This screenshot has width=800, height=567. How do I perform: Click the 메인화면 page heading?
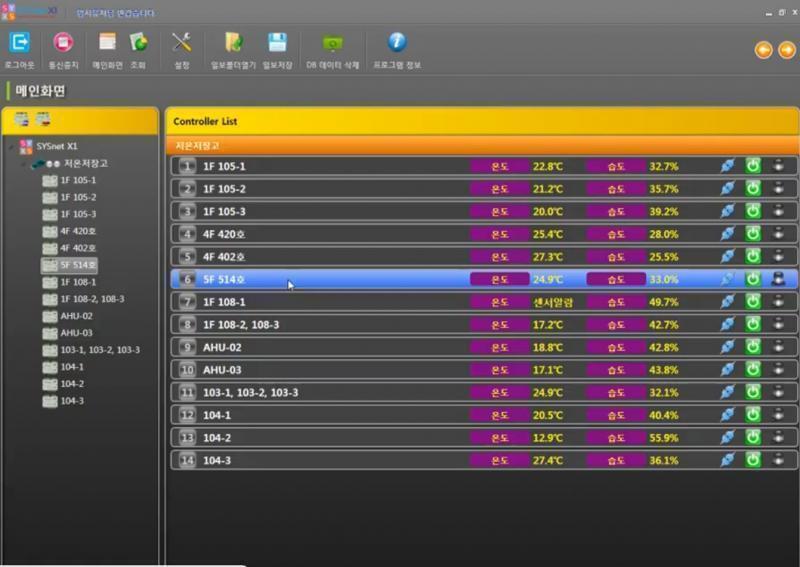pyautogui.click(x=40, y=91)
